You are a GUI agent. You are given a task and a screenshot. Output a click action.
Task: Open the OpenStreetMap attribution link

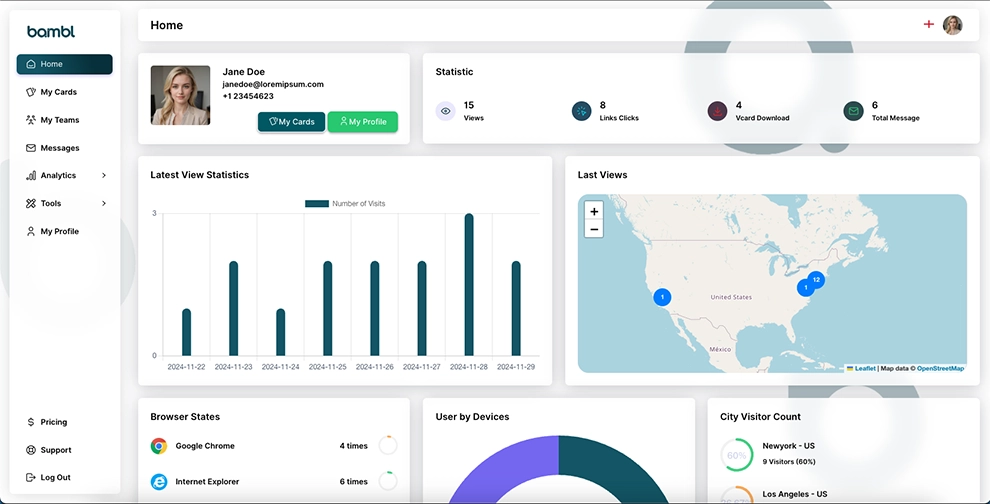coord(940,368)
